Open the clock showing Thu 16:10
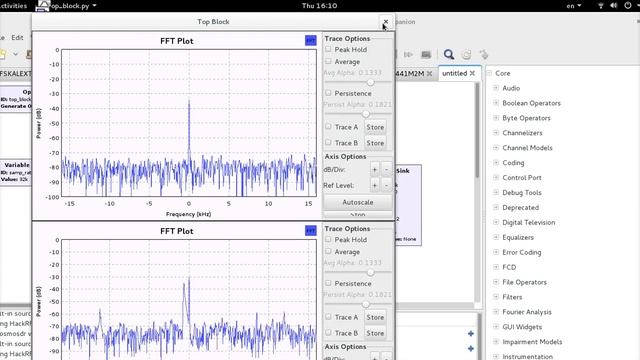640x360 pixels. click(320, 6)
